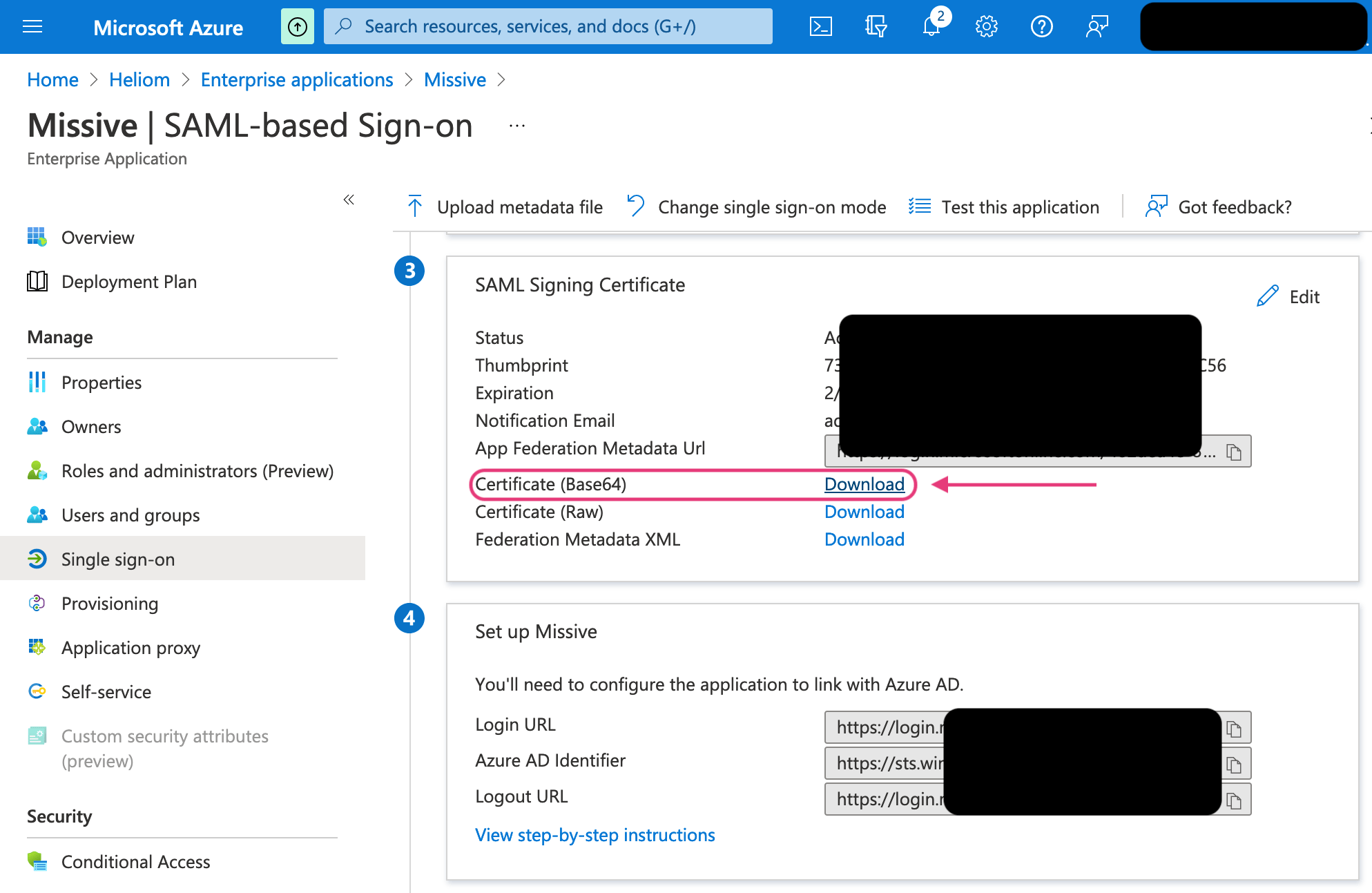The image size is (1372, 893).
Task: Click the upgrade arrow icon beside search
Action: click(297, 26)
